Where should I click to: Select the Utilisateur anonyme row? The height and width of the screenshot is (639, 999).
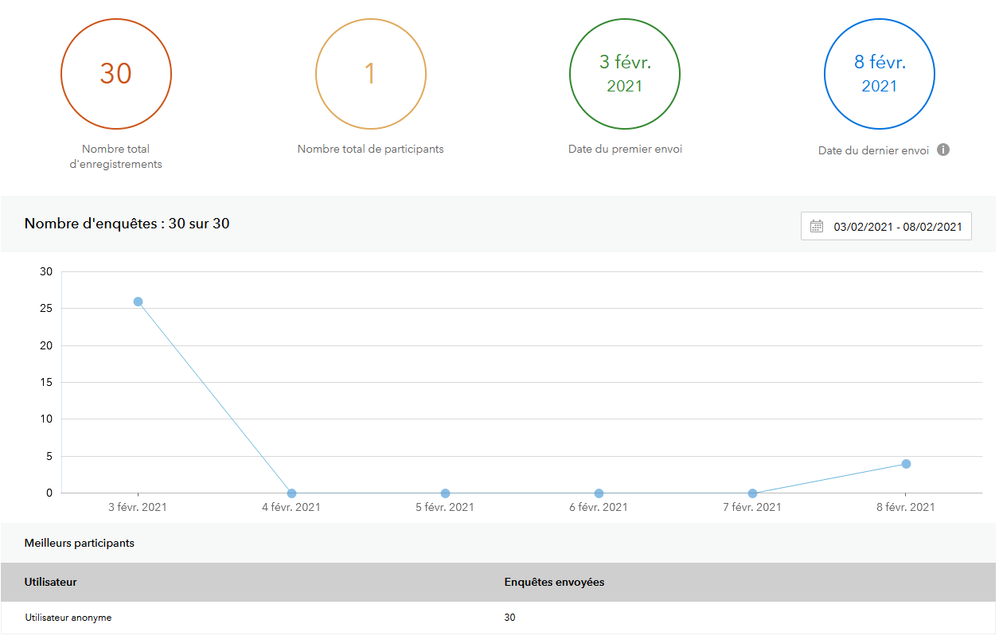coord(68,617)
